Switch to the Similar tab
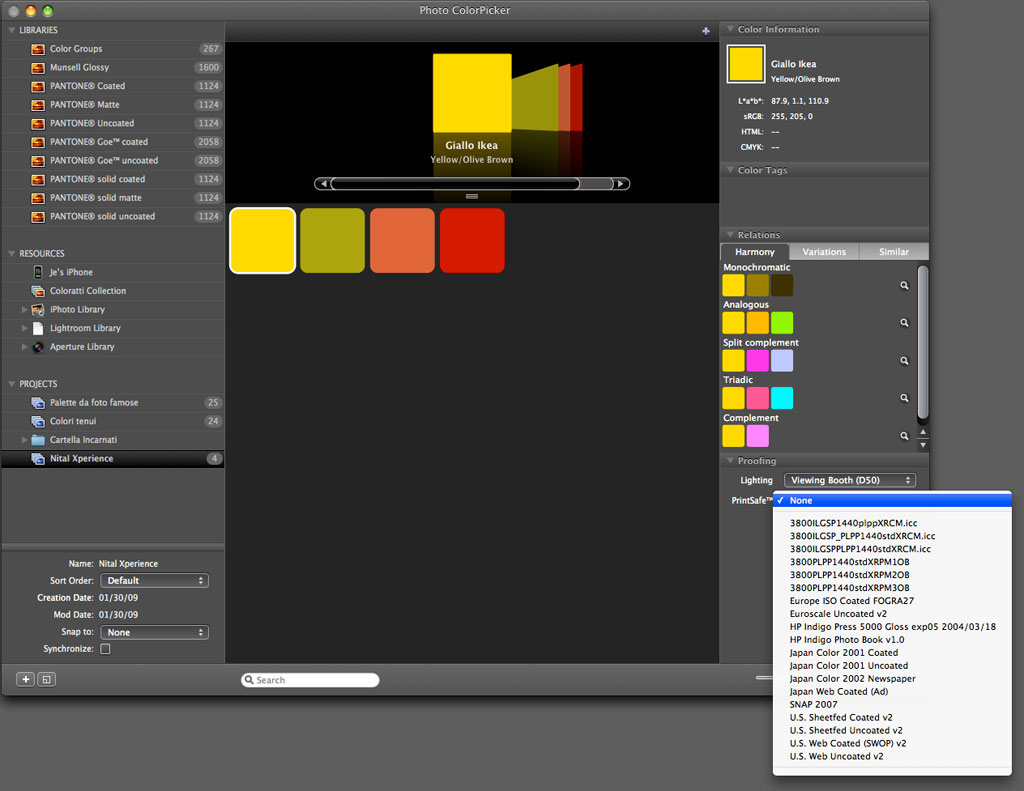The height and width of the screenshot is (791, 1024). [893, 252]
